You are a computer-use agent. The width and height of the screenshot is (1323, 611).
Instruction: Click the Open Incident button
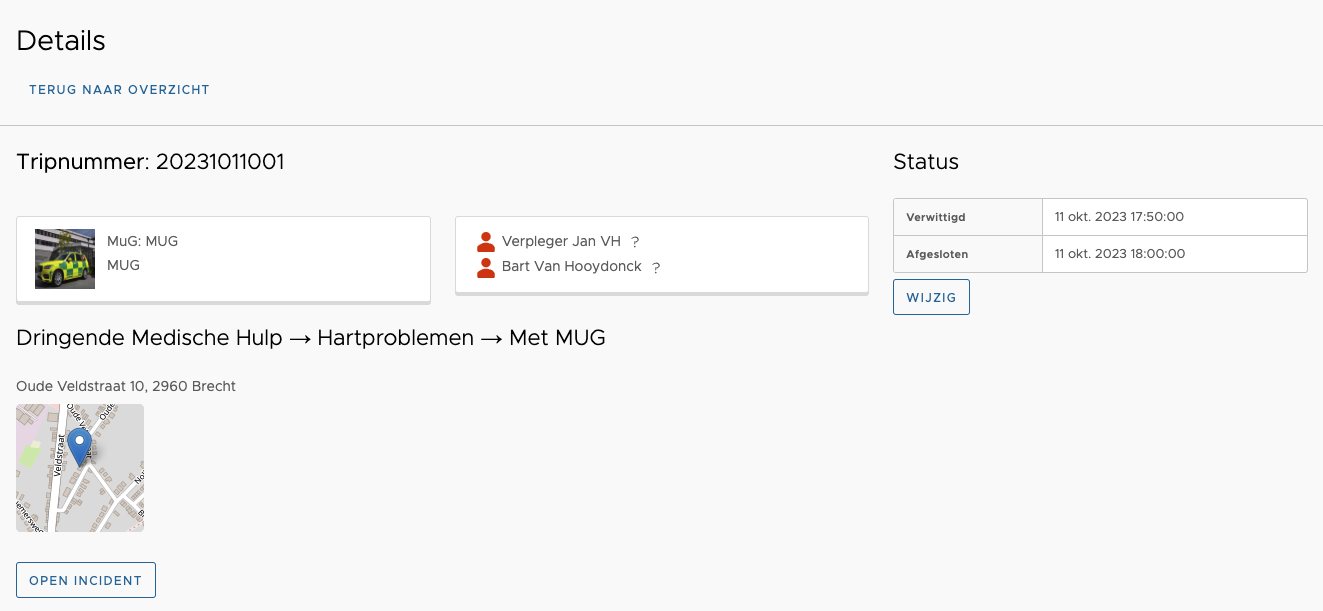(86, 580)
